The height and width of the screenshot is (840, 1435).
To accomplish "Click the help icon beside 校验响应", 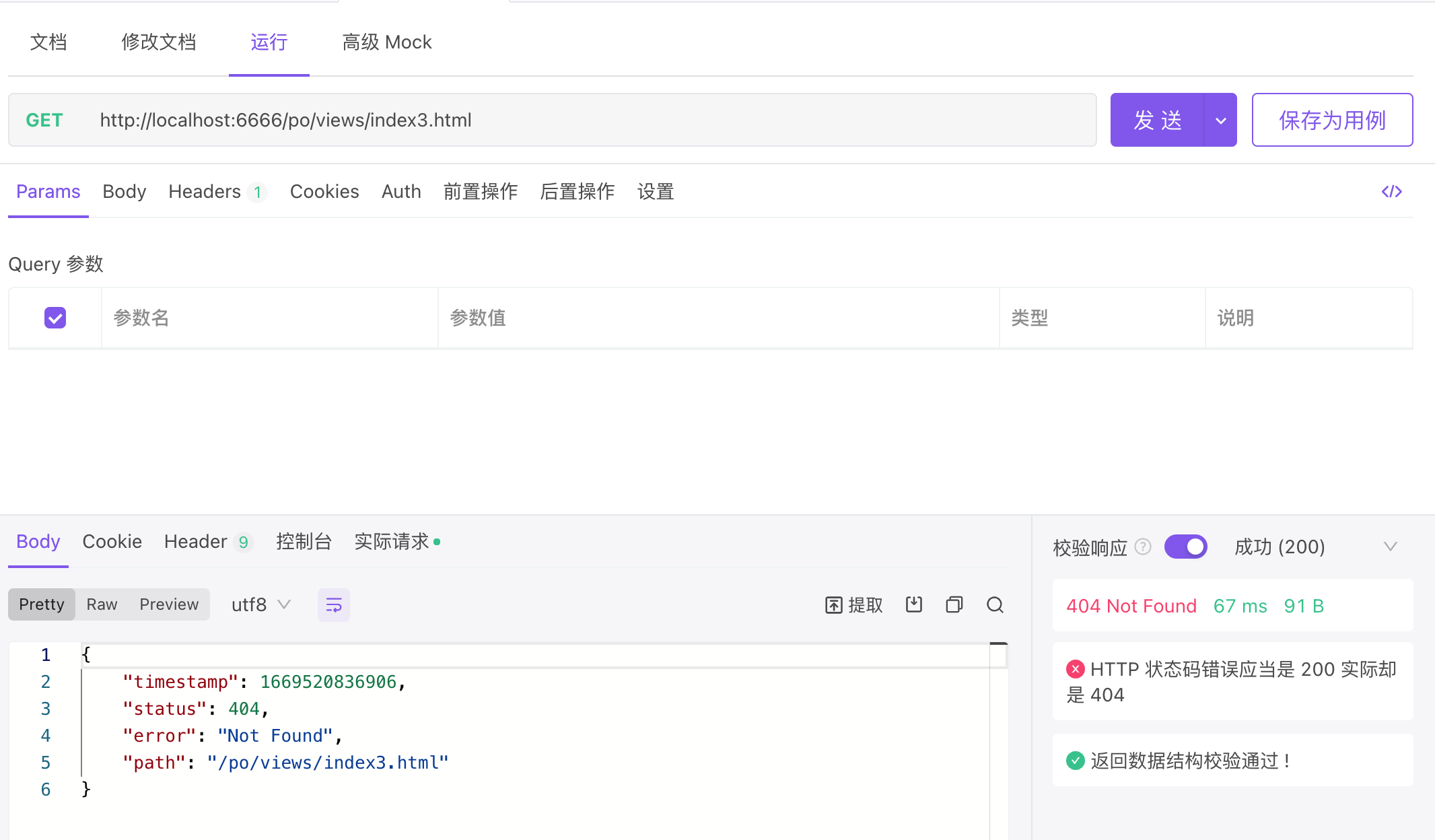I will [1142, 547].
